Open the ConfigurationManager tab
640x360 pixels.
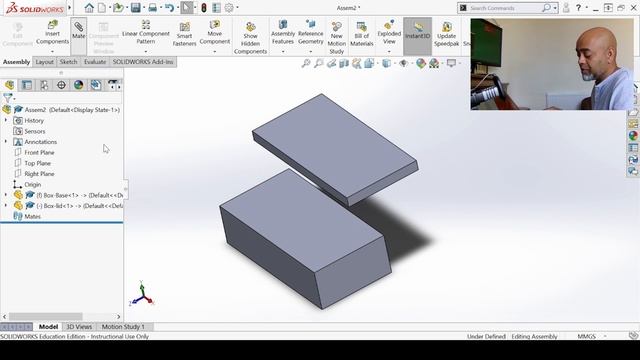[x=44, y=85]
